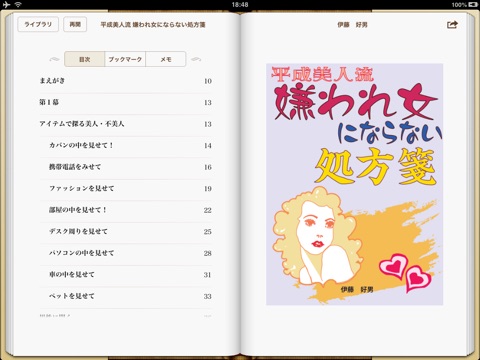The height and width of the screenshot is (360, 480).
Task: Tap the book cover image
Action: click(x=354, y=184)
